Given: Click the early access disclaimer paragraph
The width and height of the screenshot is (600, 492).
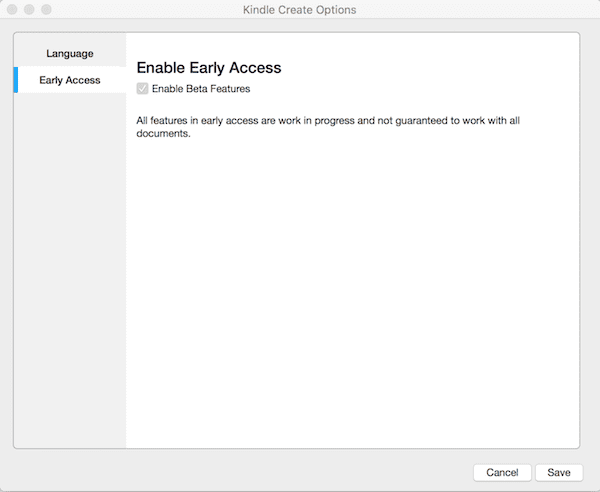Looking at the screenshot, I should 328,127.
